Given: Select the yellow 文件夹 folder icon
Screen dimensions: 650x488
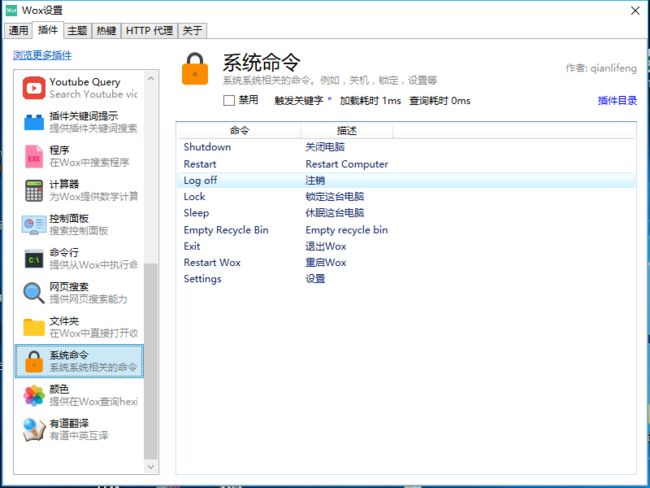Looking at the screenshot, I should pyautogui.click(x=34, y=327).
